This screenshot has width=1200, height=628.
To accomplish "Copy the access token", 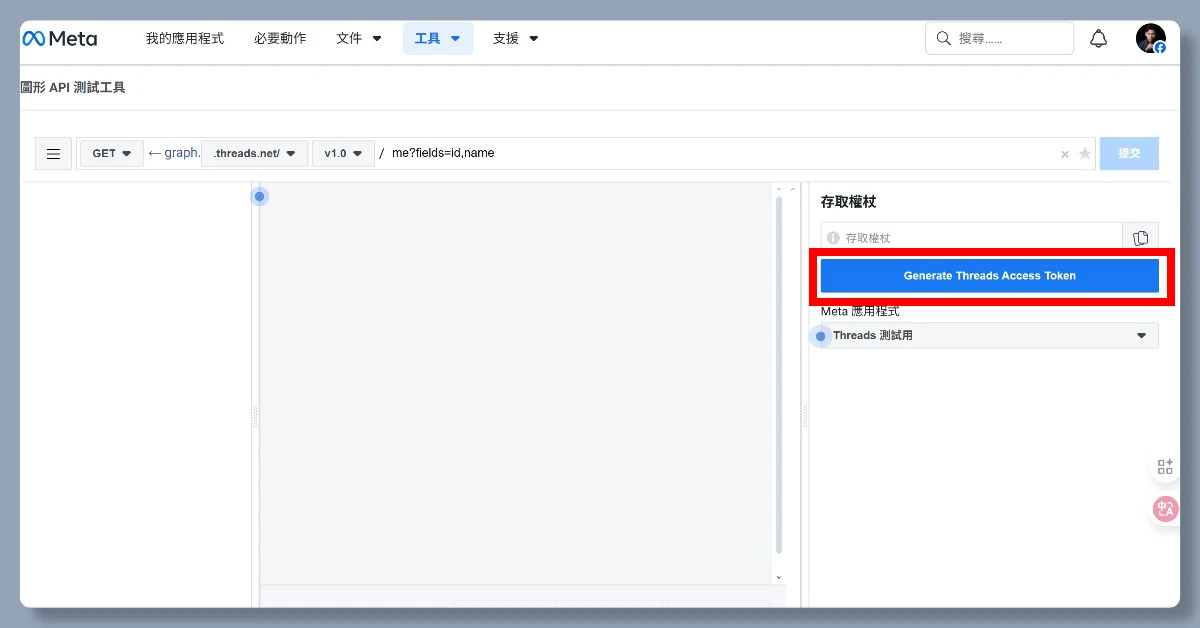I will [1140, 238].
